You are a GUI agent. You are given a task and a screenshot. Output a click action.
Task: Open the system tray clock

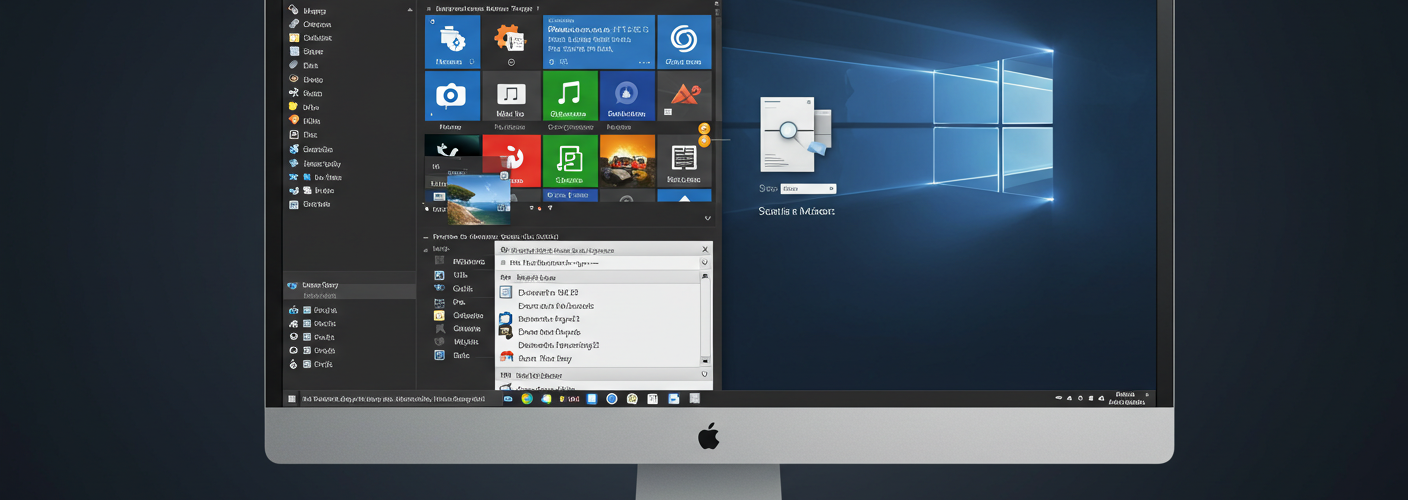tap(1126, 397)
